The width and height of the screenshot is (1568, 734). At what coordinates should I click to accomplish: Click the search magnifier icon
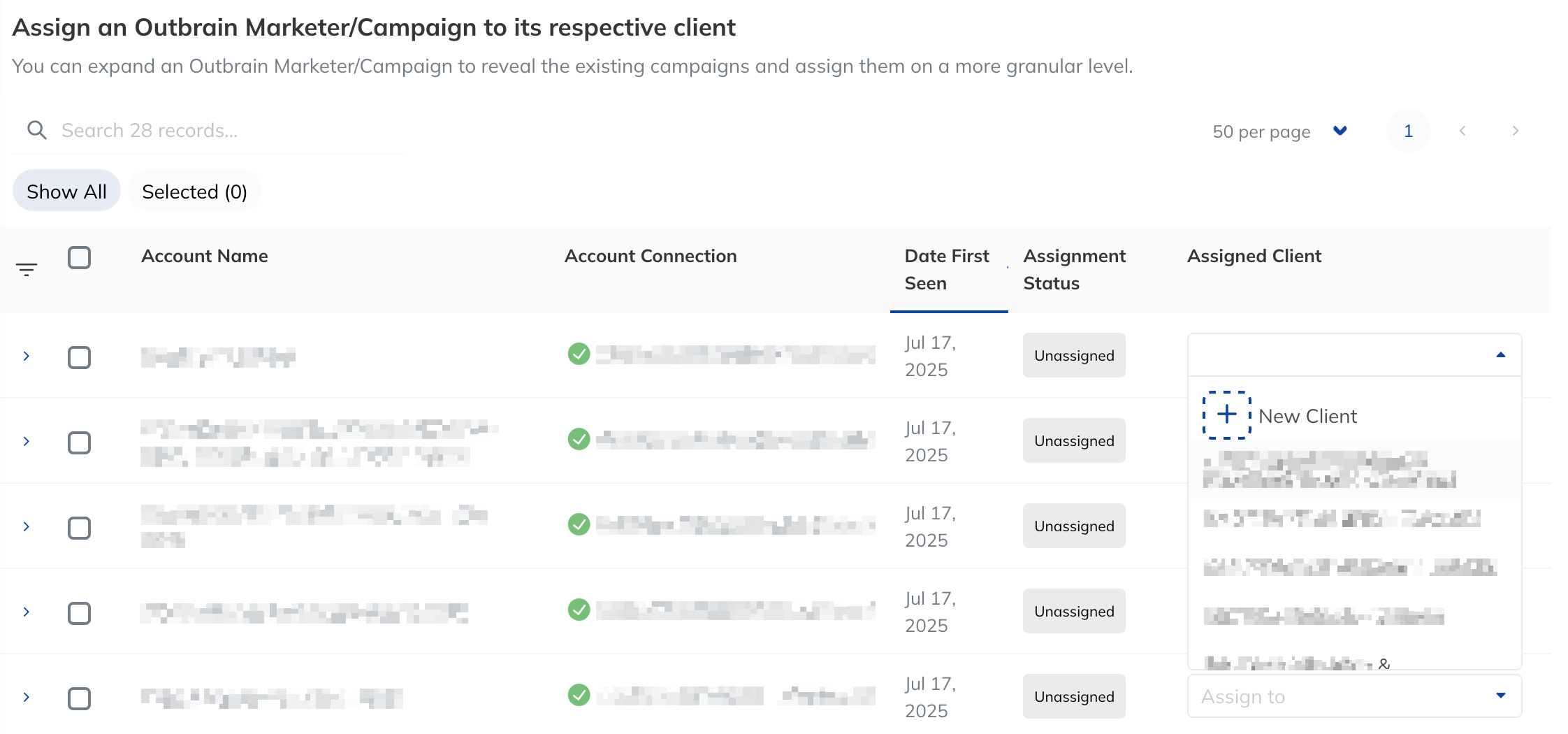pos(38,129)
